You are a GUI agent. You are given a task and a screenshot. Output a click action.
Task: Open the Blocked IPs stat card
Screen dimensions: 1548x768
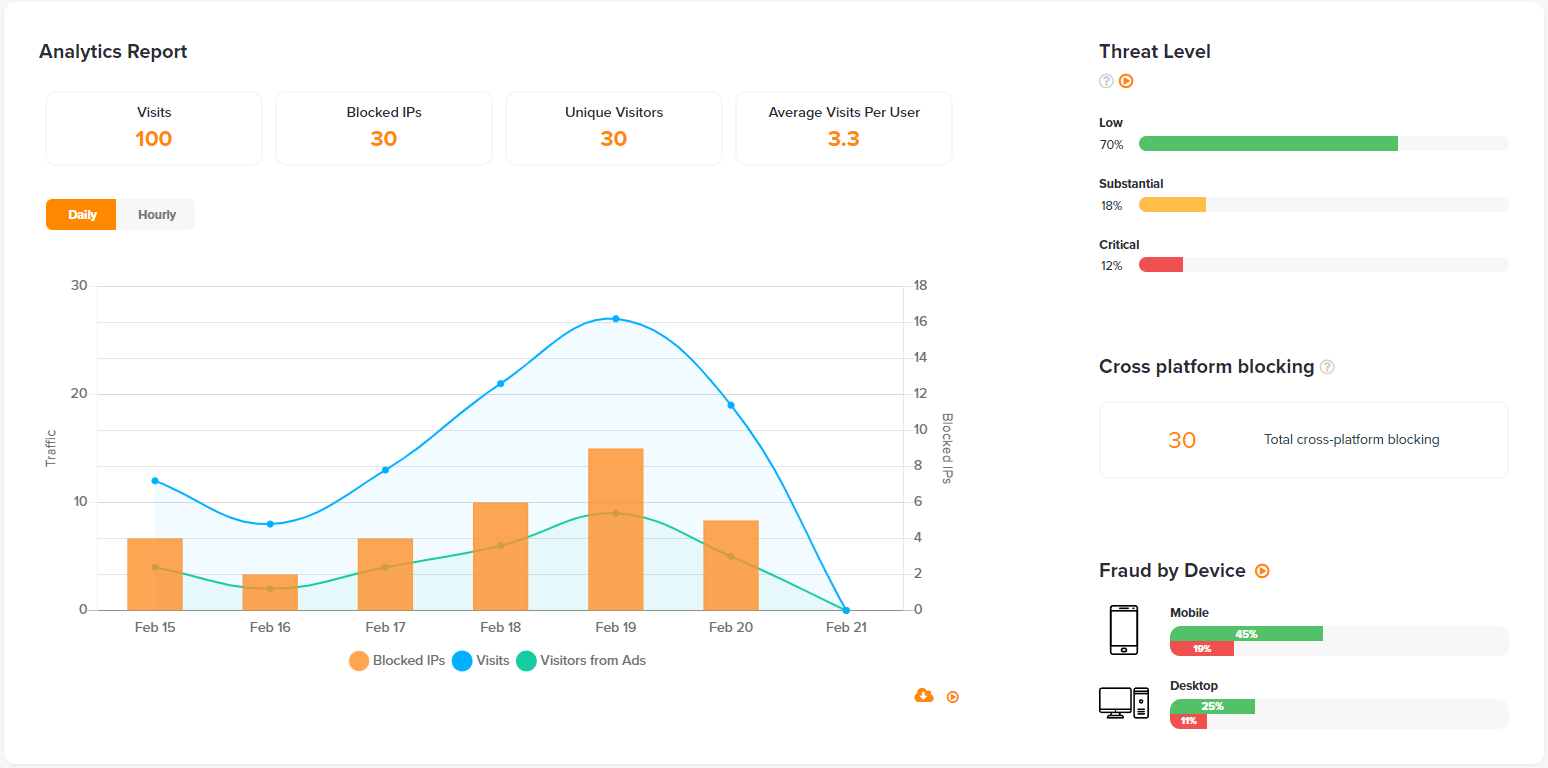coord(384,128)
